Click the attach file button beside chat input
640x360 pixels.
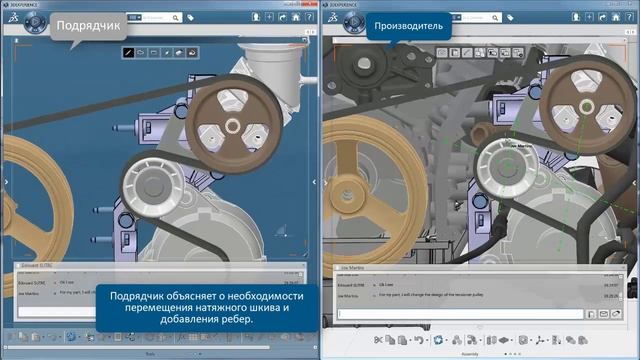click(591, 314)
